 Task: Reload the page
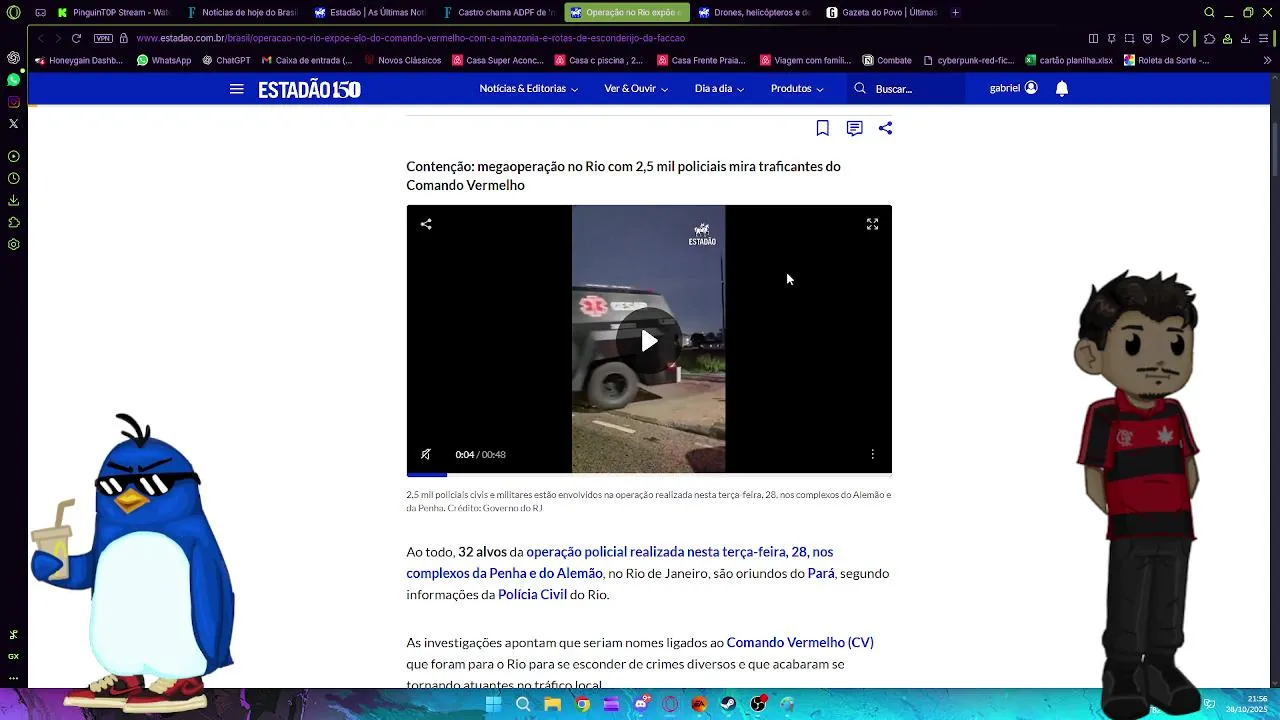coord(76,38)
